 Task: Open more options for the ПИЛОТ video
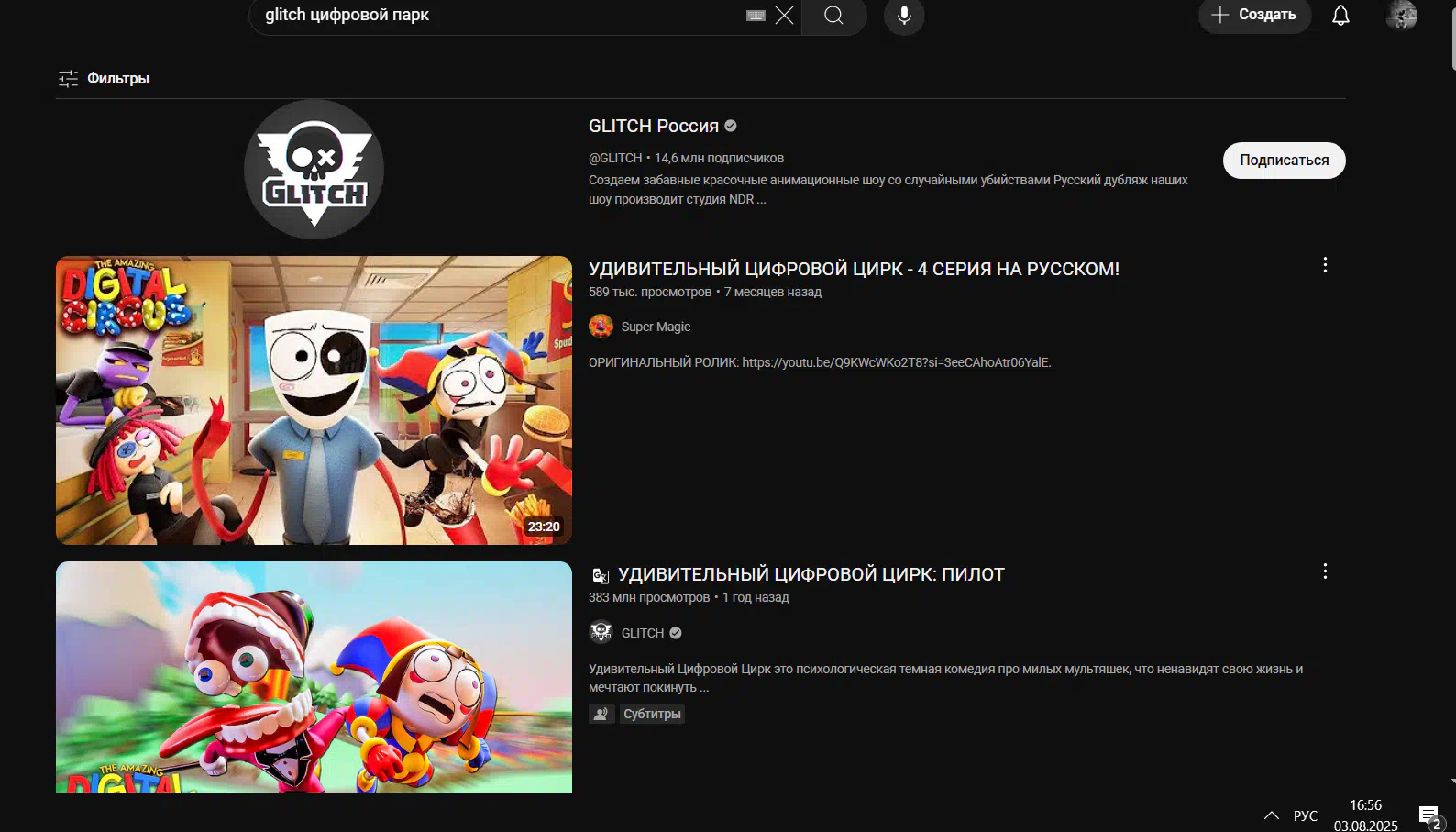[x=1325, y=571]
